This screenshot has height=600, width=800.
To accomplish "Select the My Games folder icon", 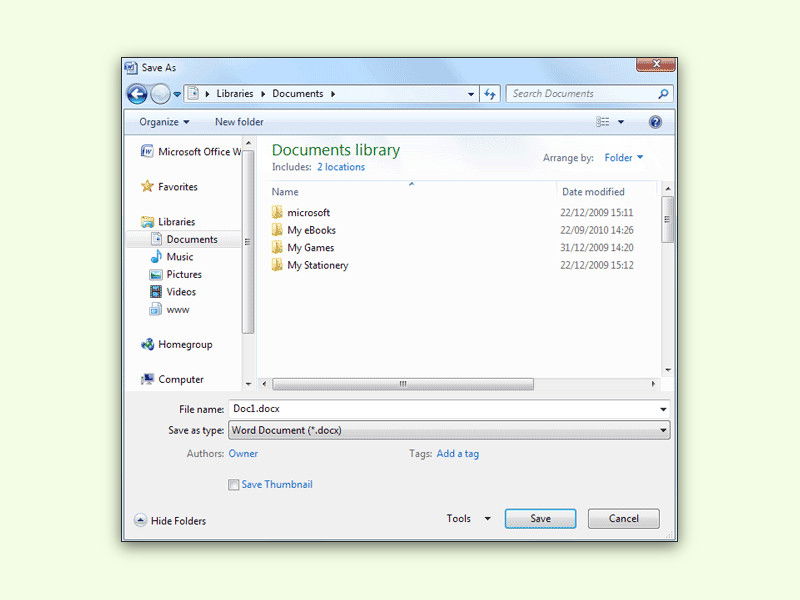I will 277,247.
